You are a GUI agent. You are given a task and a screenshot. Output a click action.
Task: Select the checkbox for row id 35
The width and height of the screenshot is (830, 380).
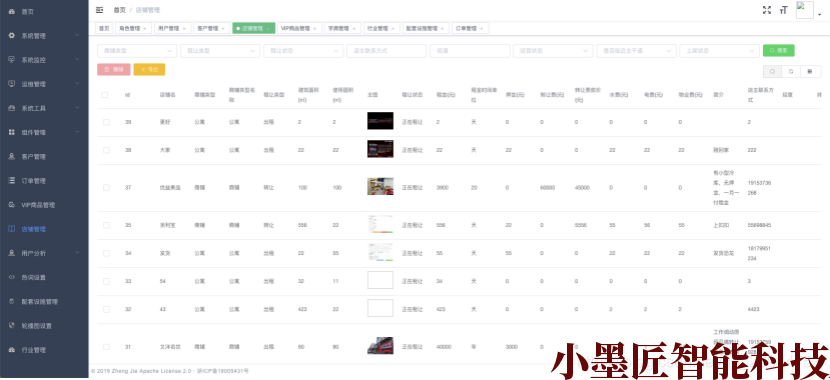click(106, 225)
